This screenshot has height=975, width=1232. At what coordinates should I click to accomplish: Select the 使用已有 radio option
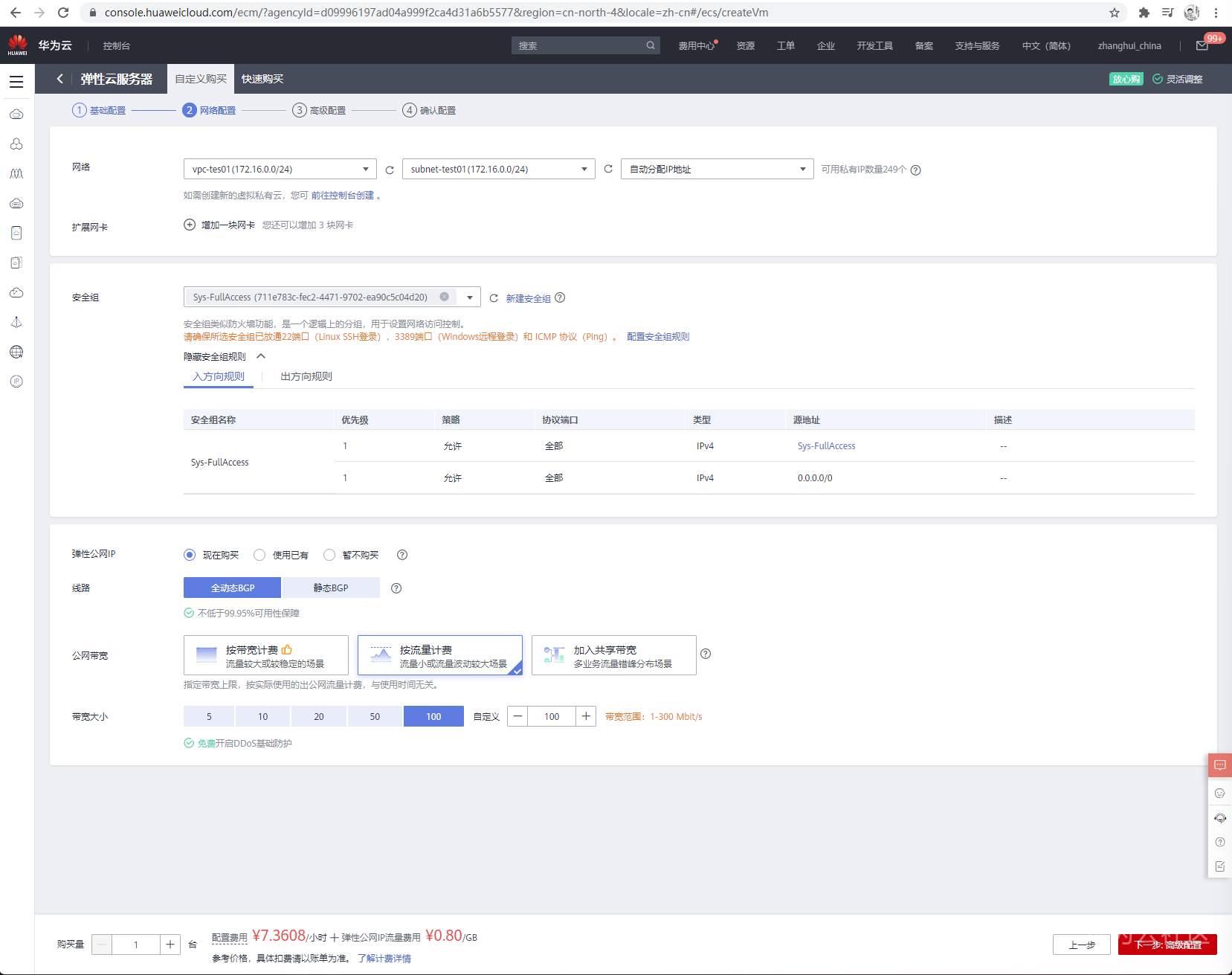coord(259,555)
